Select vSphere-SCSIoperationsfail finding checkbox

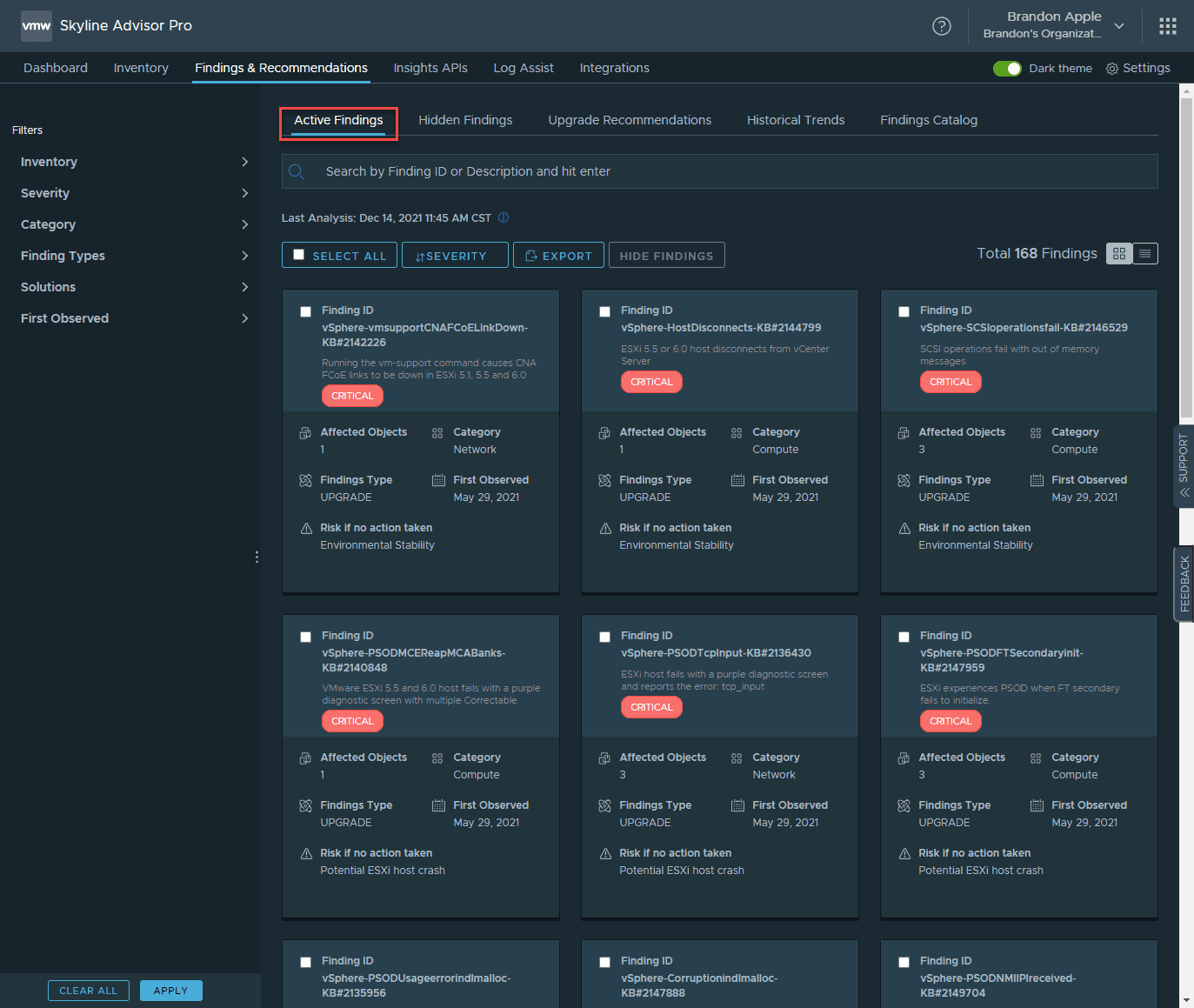coord(904,311)
